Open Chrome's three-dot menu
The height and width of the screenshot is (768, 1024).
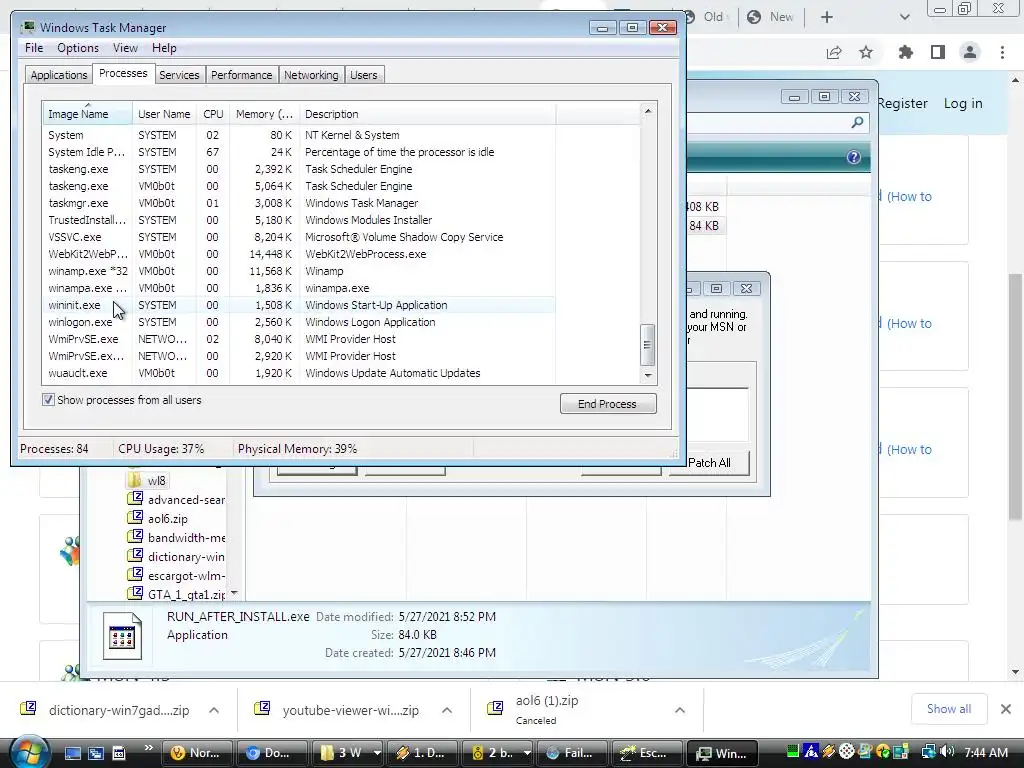1002,52
